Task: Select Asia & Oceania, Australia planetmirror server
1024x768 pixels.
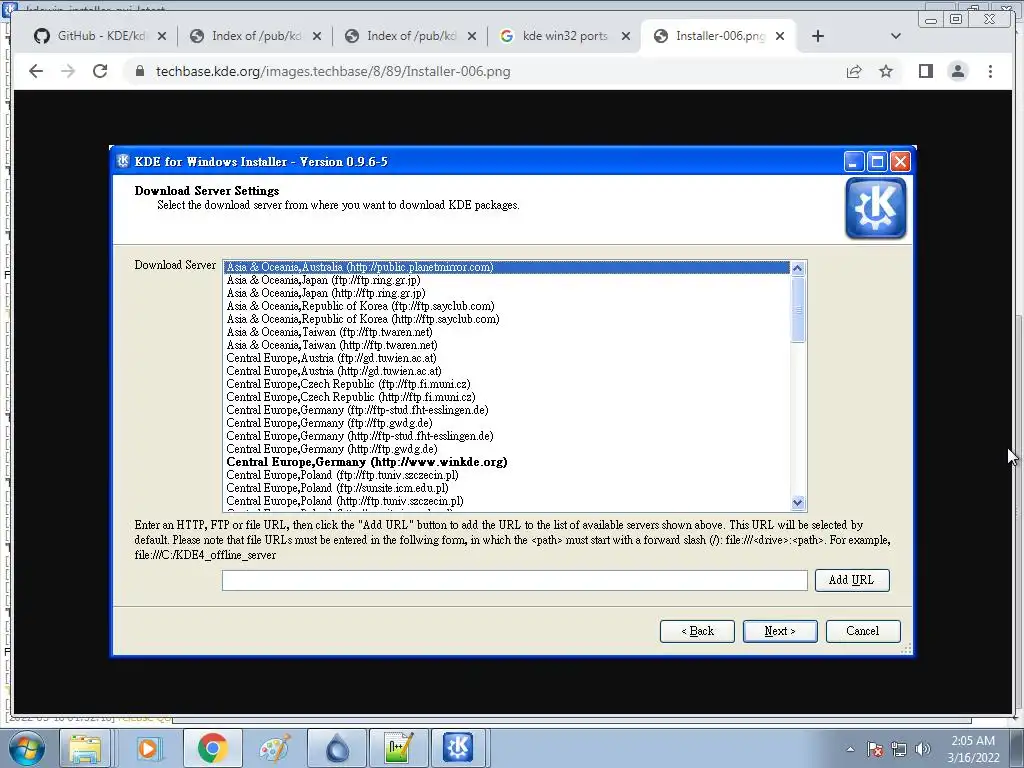Action: pyautogui.click(x=506, y=267)
